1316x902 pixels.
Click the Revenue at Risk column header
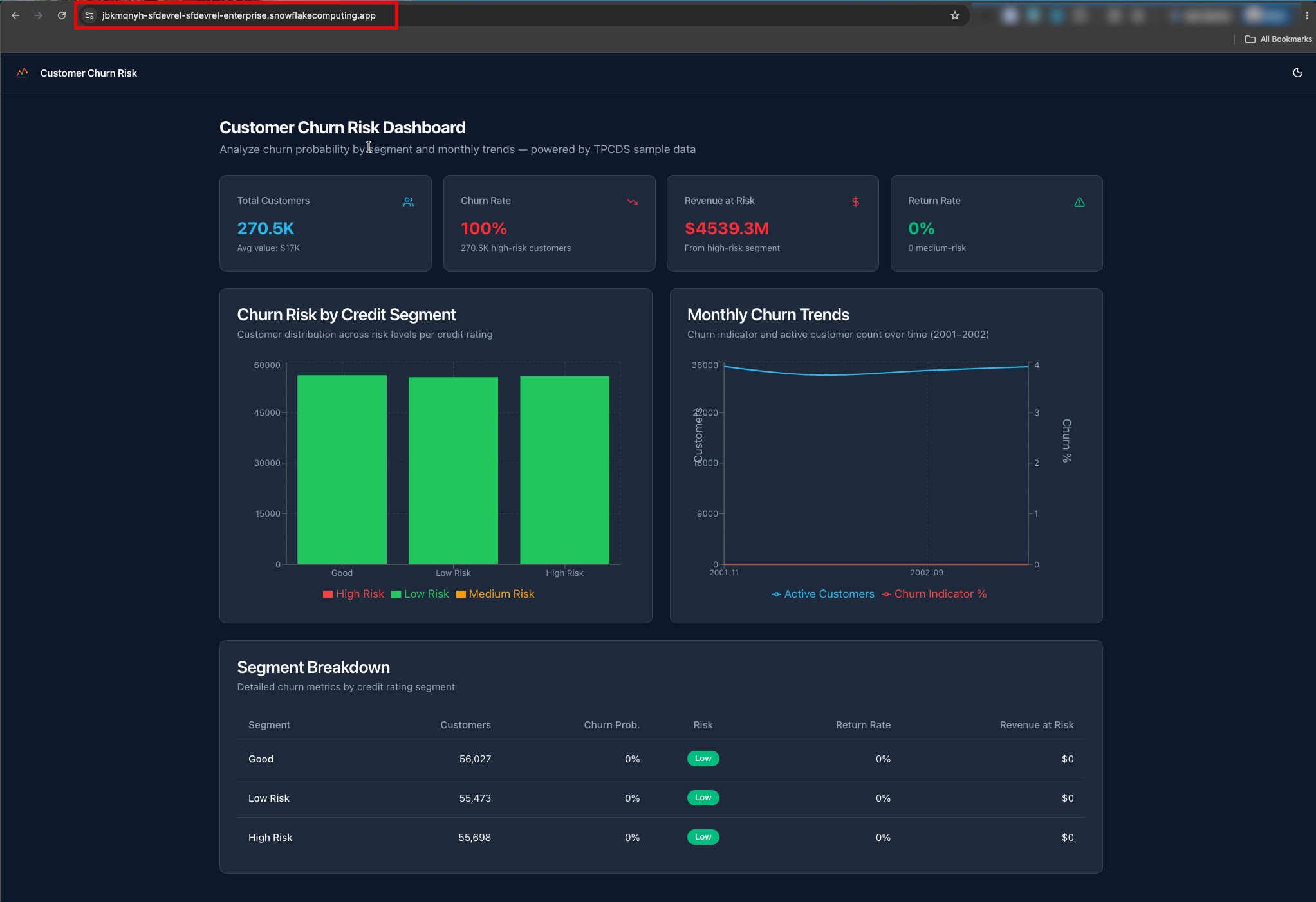(x=1036, y=725)
